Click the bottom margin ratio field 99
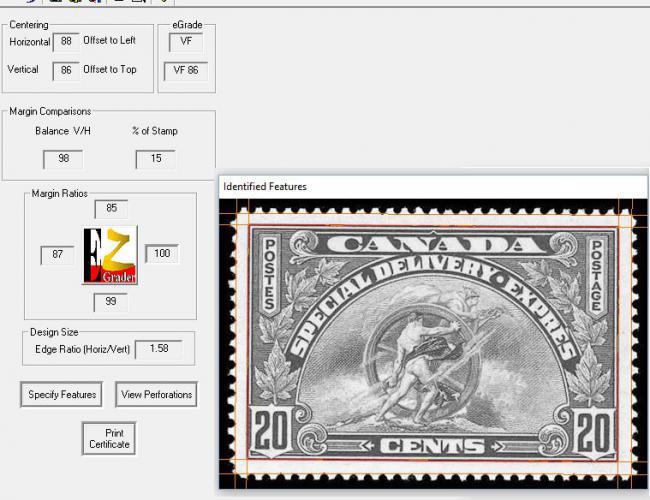The image size is (650, 500). tap(111, 302)
